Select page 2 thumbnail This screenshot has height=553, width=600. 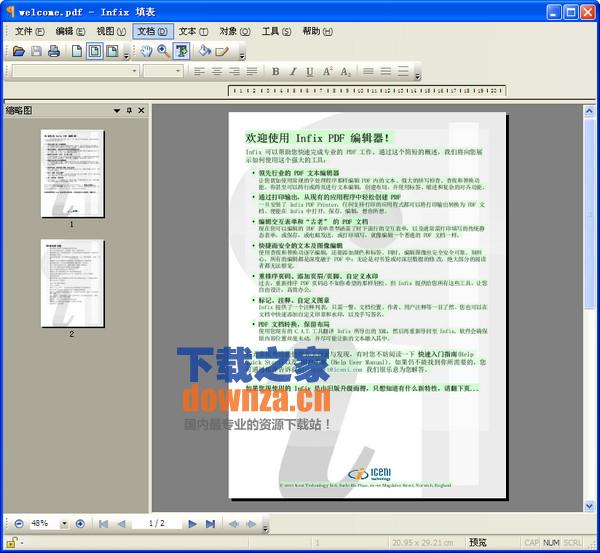click(x=72, y=283)
